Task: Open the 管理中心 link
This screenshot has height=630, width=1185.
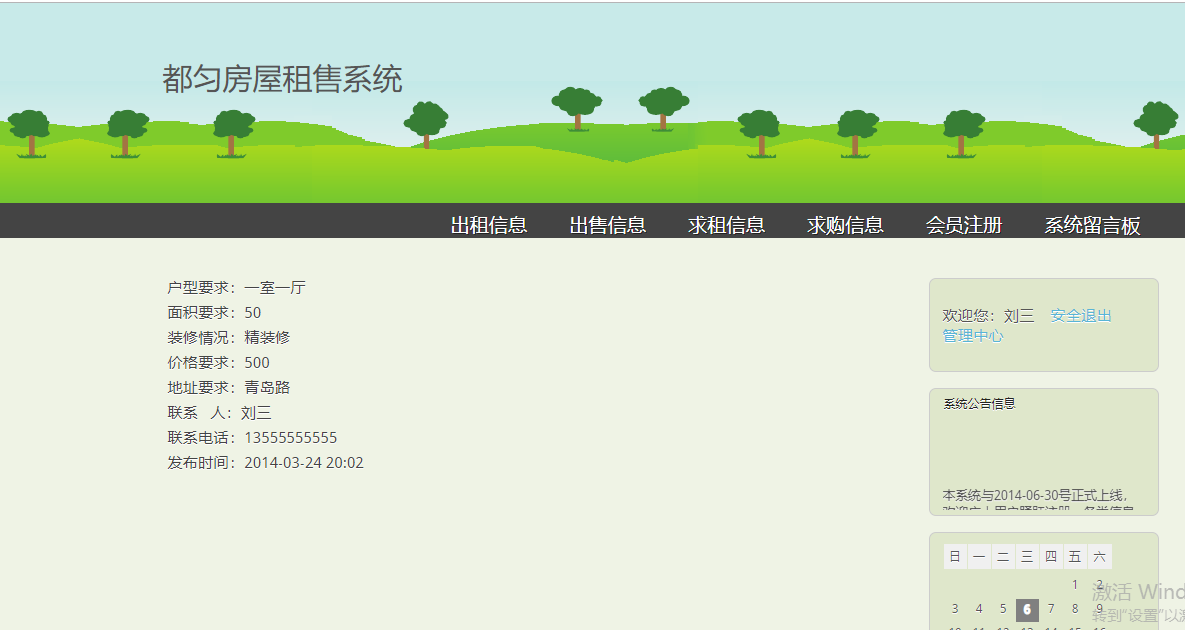Action: click(973, 335)
